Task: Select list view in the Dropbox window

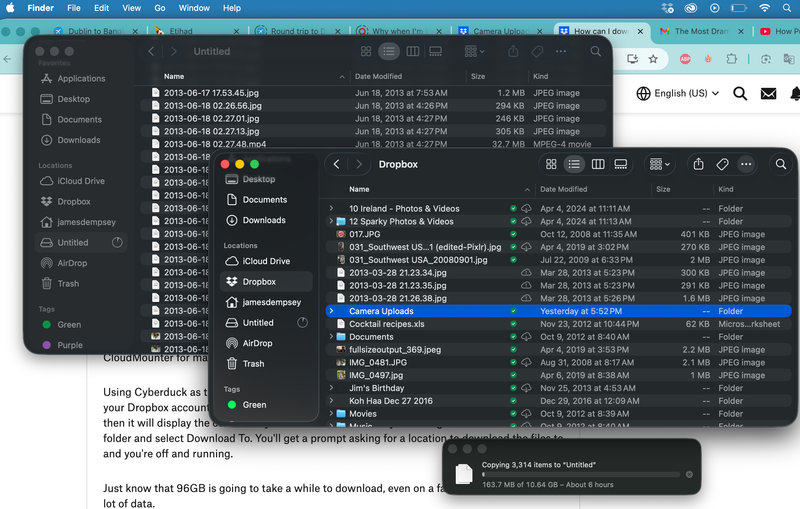Action: 574,164
